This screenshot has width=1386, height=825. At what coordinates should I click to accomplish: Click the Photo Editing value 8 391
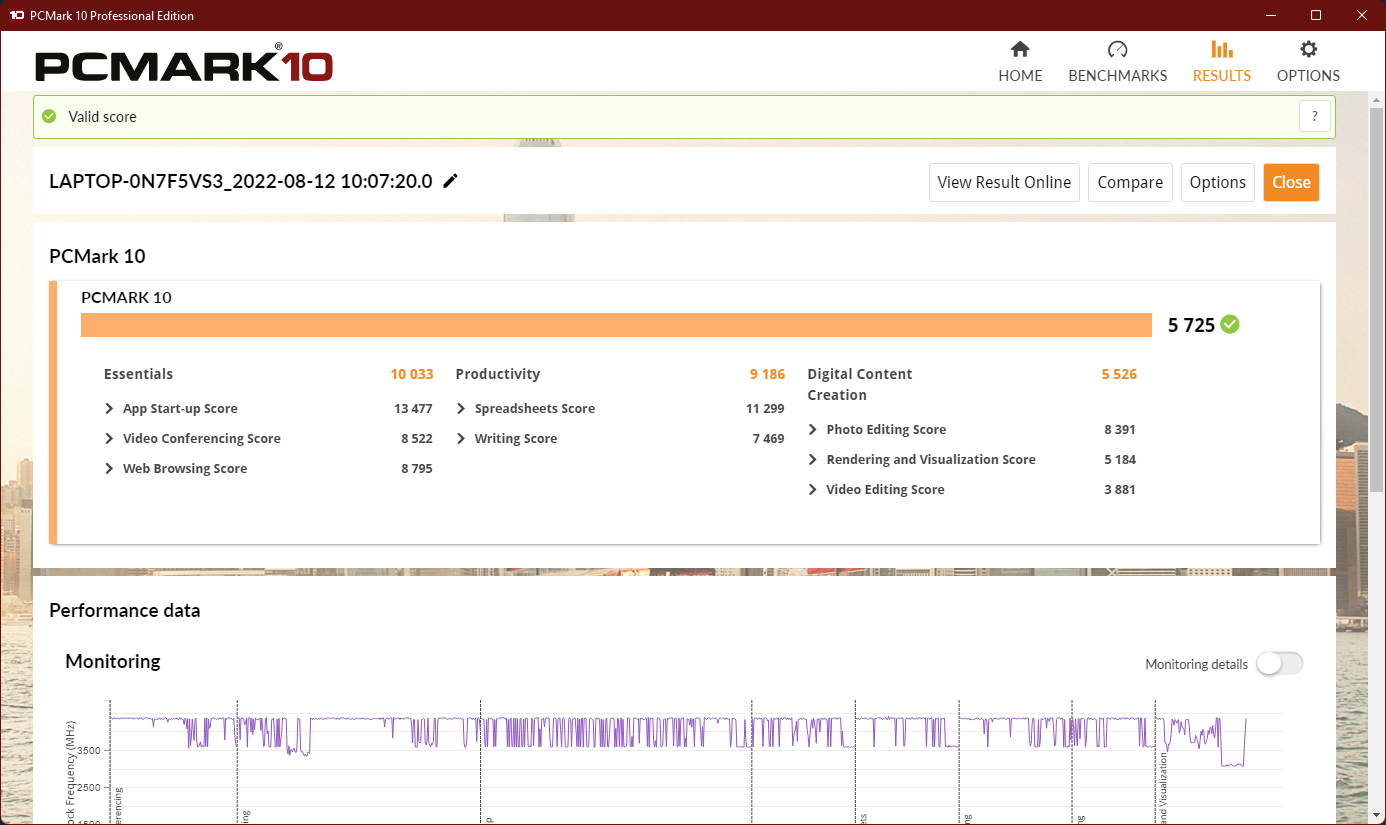(x=1120, y=429)
